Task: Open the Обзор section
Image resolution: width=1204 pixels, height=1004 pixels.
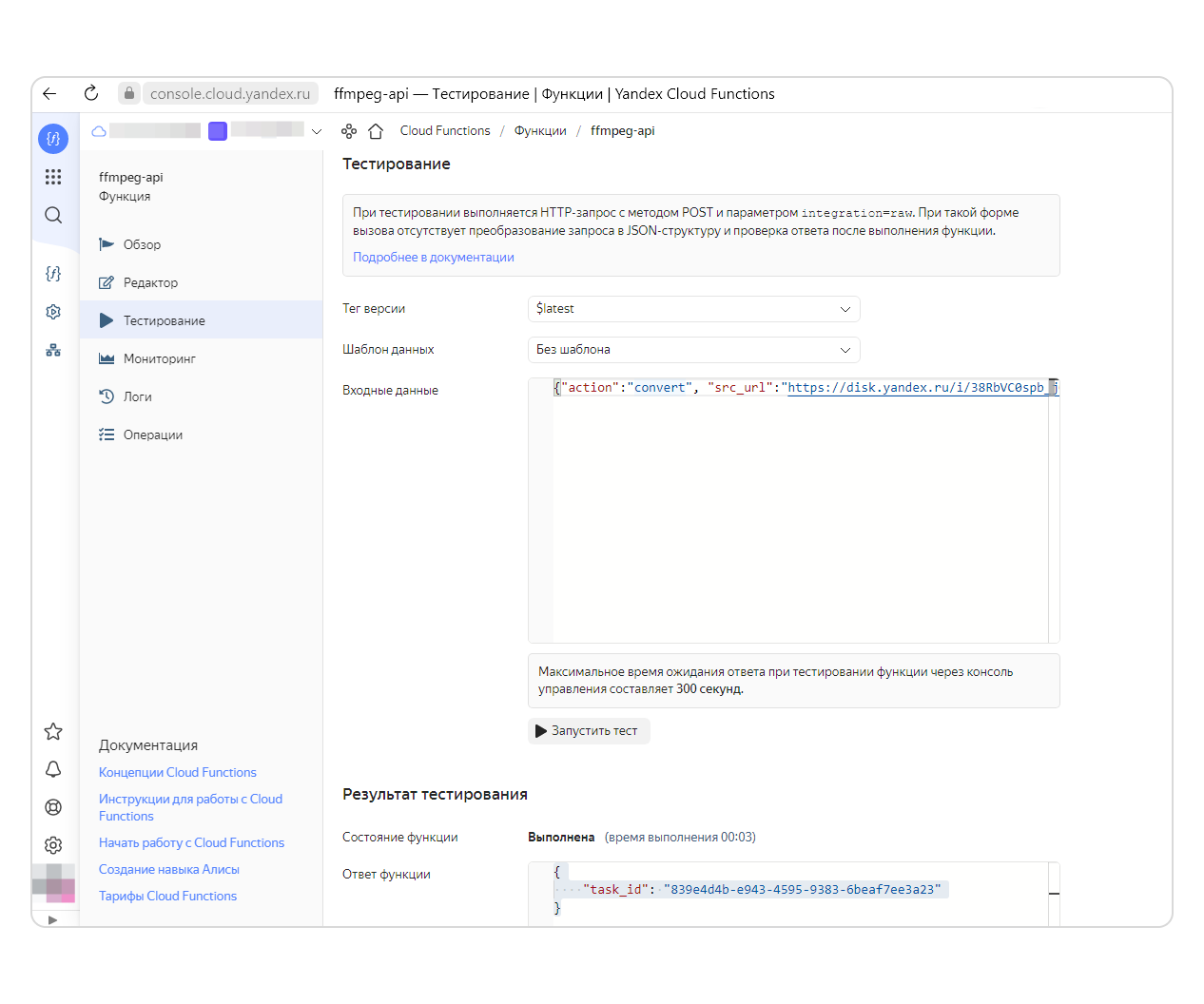Action: [x=202, y=244]
